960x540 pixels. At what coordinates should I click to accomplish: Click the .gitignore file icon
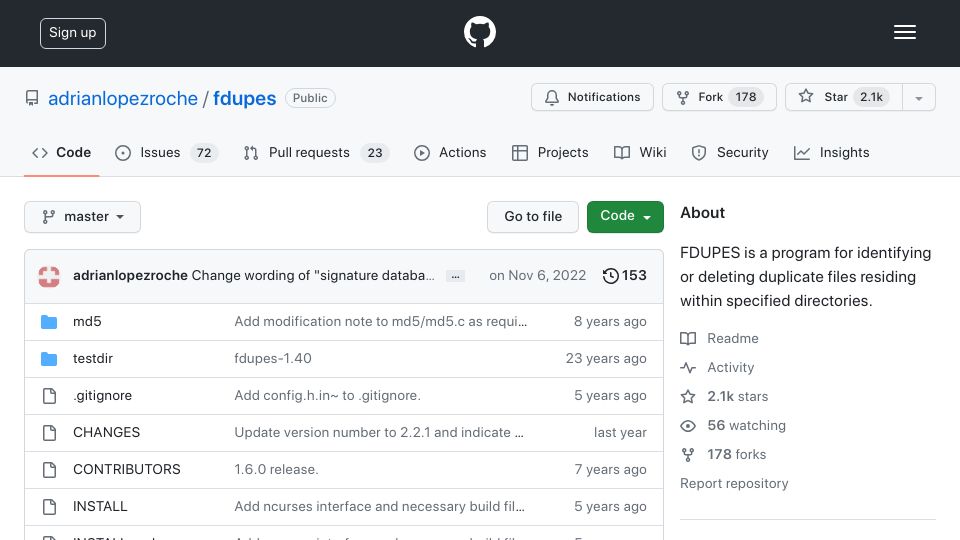pos(49,396)
